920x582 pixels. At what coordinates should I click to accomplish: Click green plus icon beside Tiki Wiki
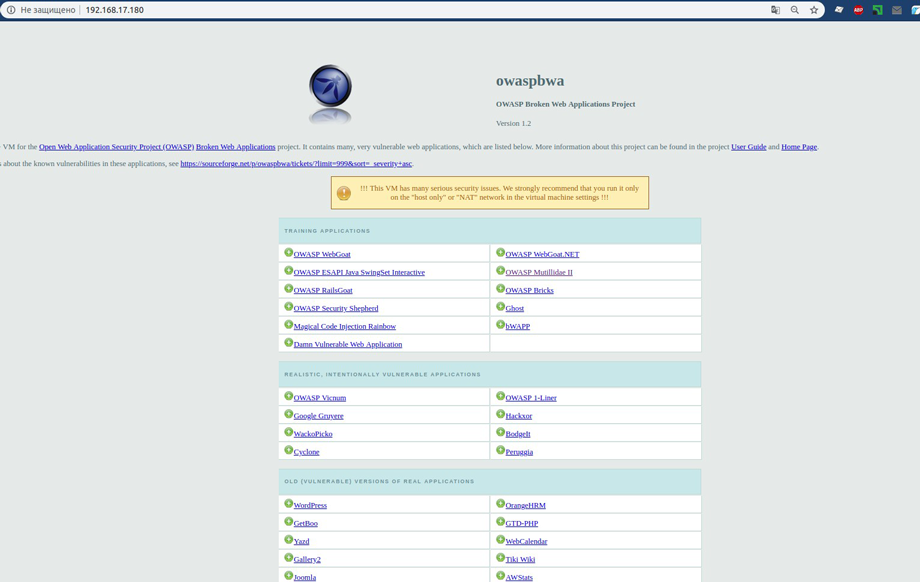(500, 558)
